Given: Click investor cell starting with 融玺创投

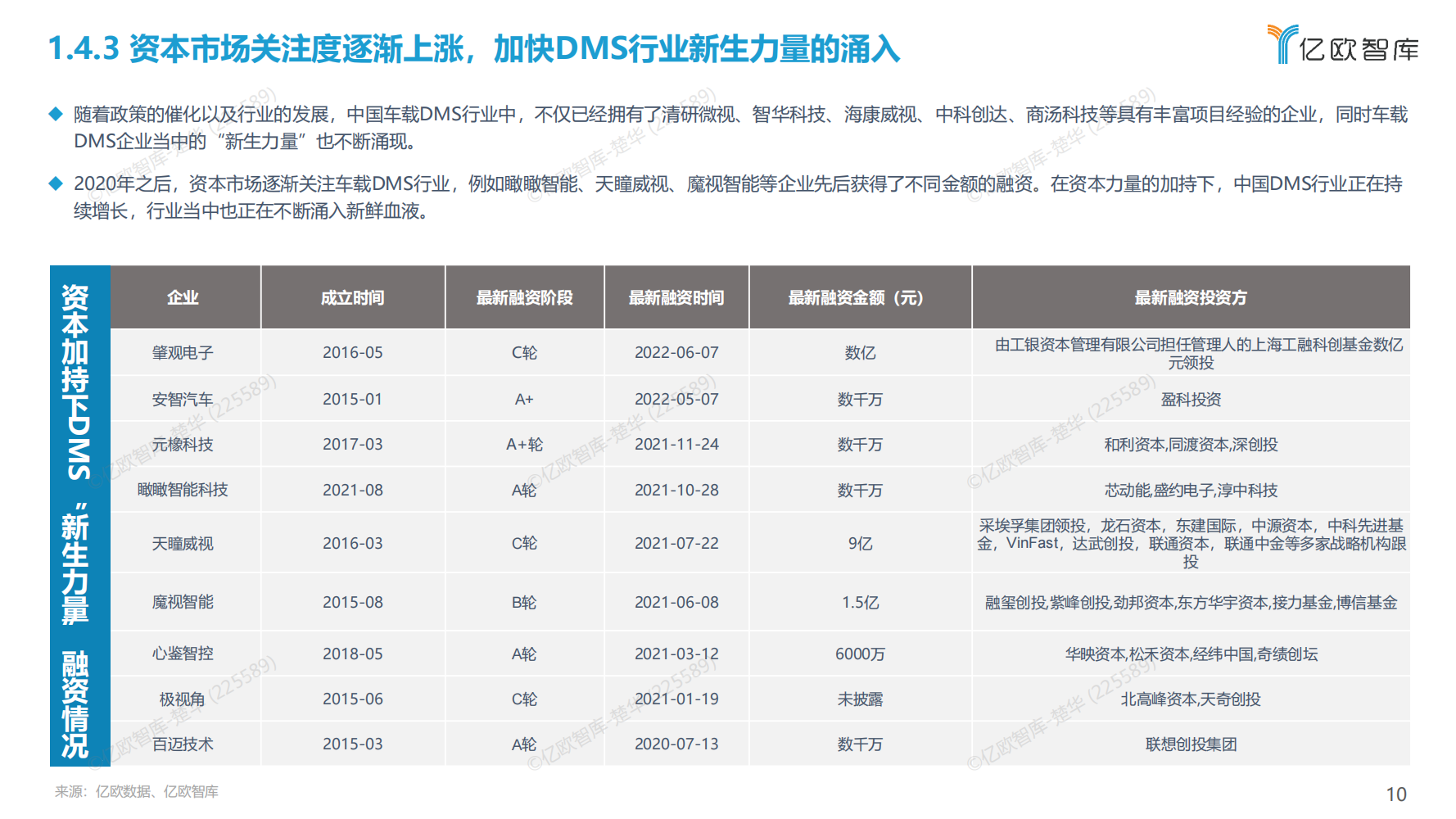Looking at the screenshot, I should (x=1191, y=602).
